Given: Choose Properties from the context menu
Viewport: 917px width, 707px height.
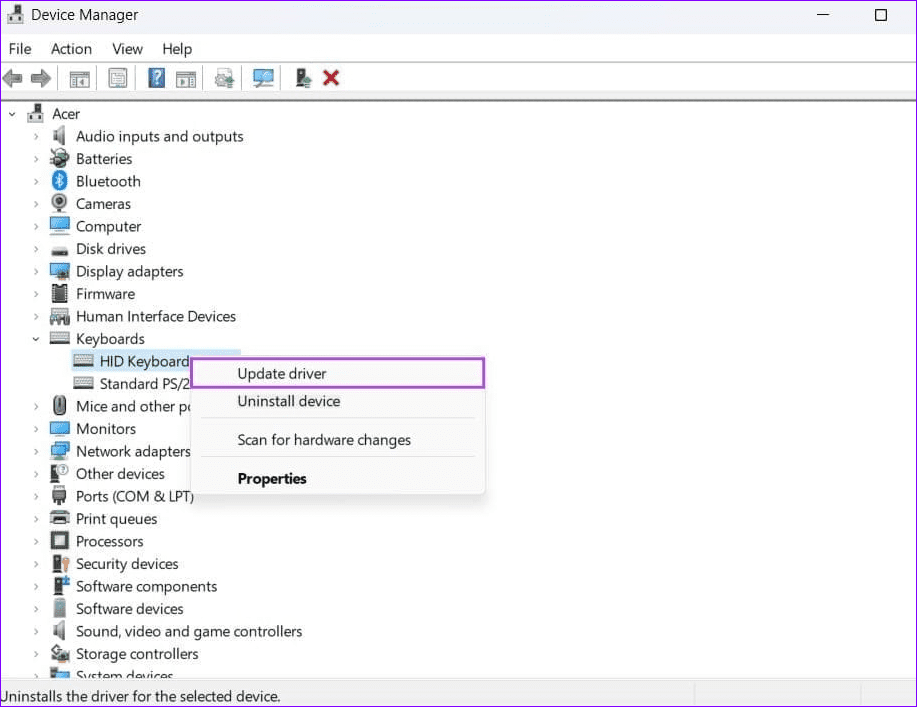Looking at the screenshot, I should click(338, 478).
